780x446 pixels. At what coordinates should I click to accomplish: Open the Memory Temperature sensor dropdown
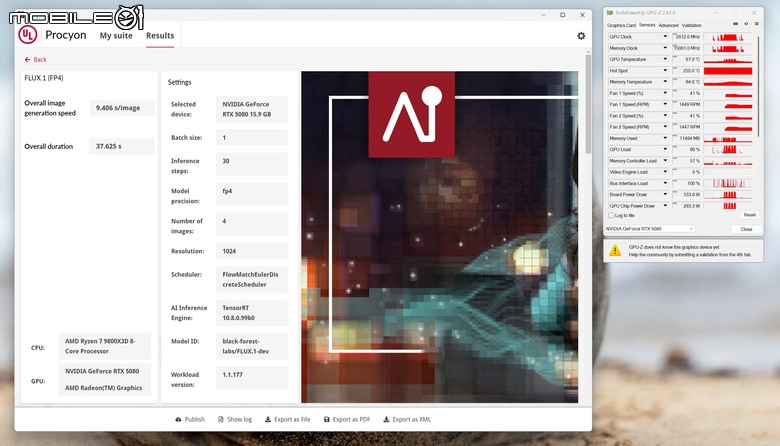pyautogui.click(x=665, y=82)
